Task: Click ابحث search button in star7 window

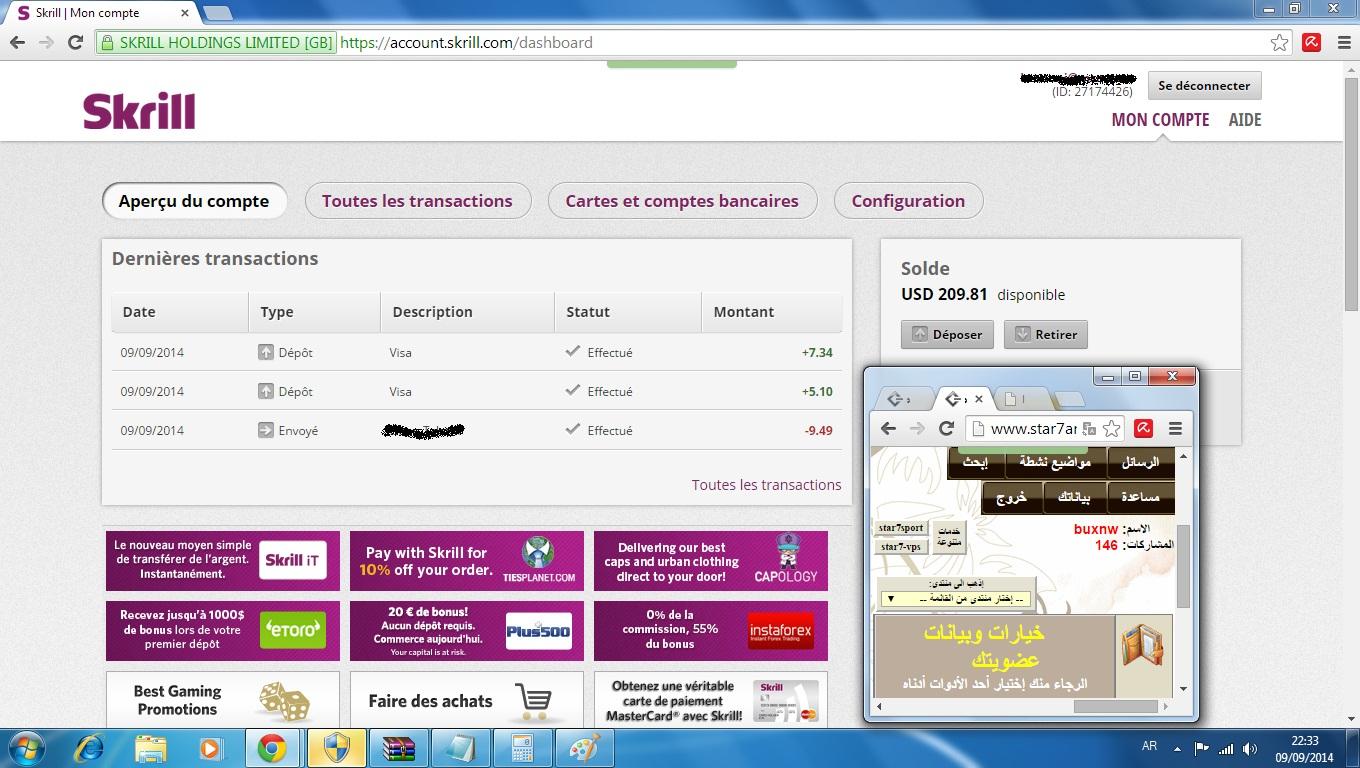Action: pos(975,462)
